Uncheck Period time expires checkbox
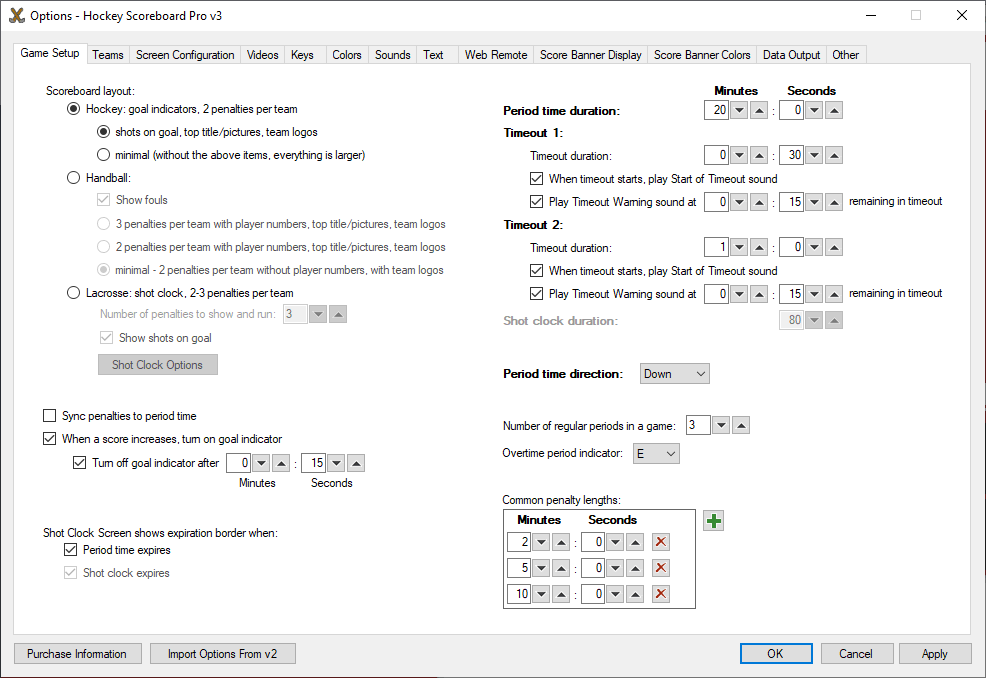This screenshot has height=678, width=986. click(70, 550)
